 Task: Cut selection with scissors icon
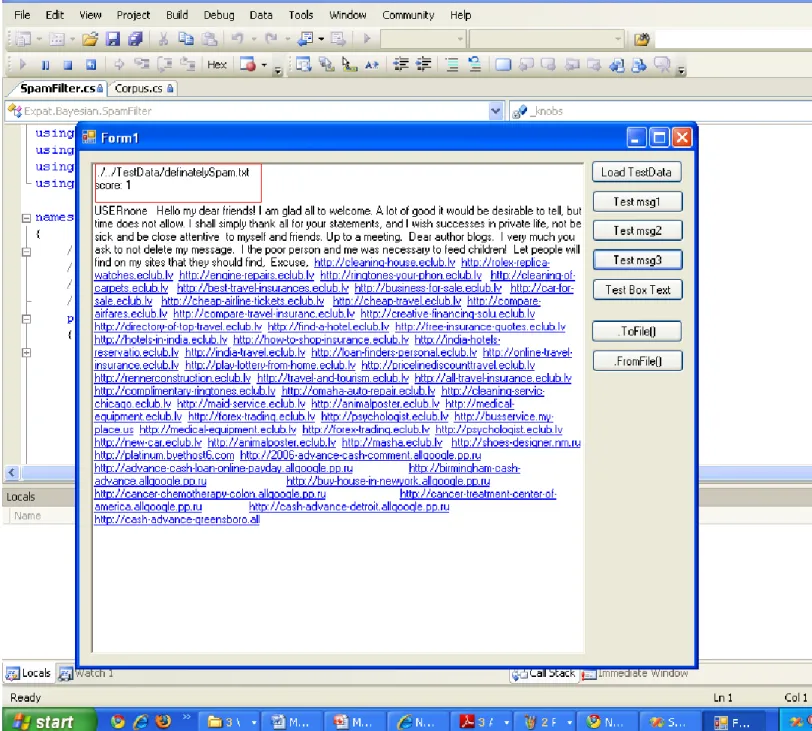point(163,39)
